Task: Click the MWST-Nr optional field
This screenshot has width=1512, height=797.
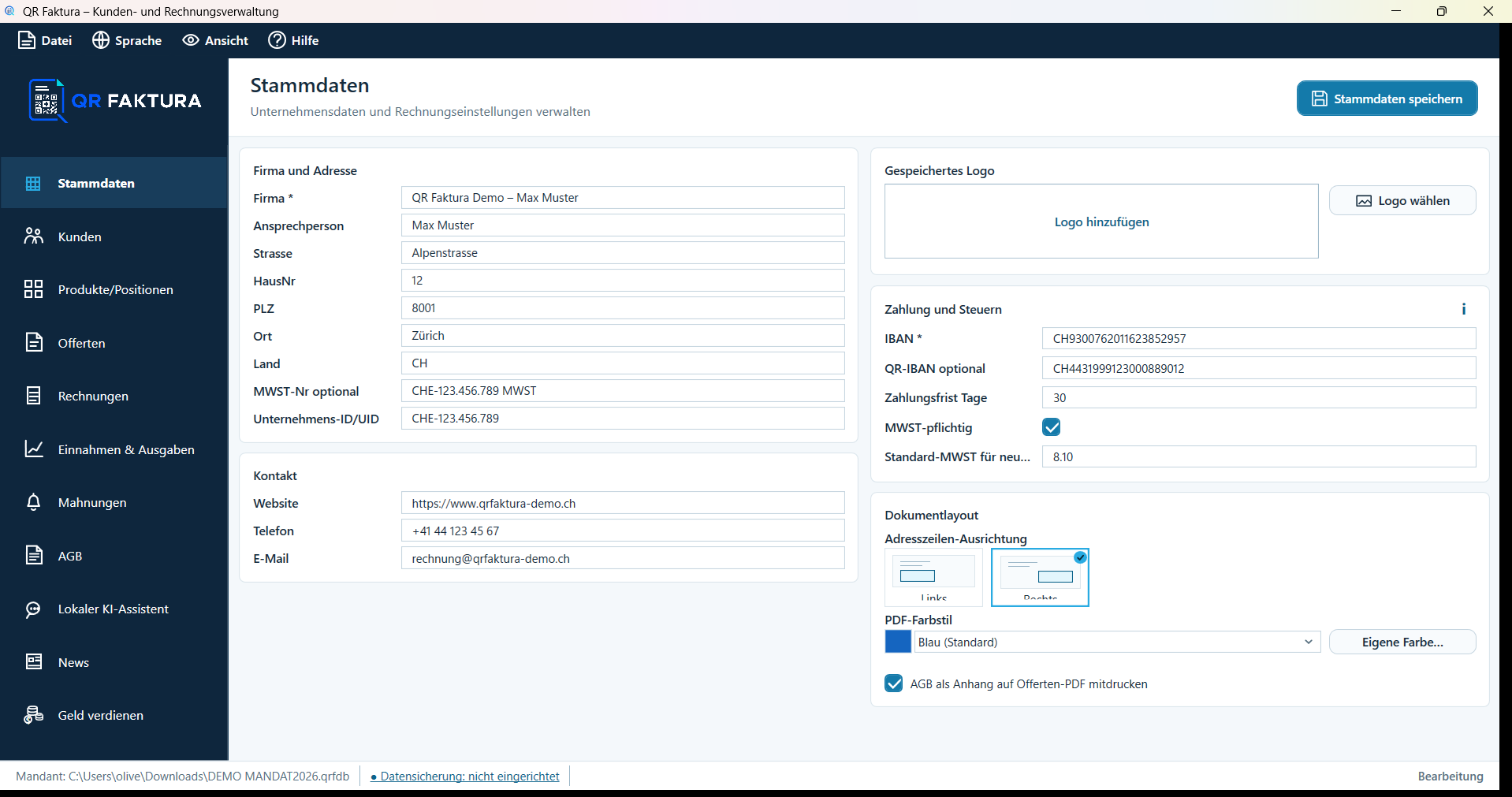Action: click(x=623, y=391)
